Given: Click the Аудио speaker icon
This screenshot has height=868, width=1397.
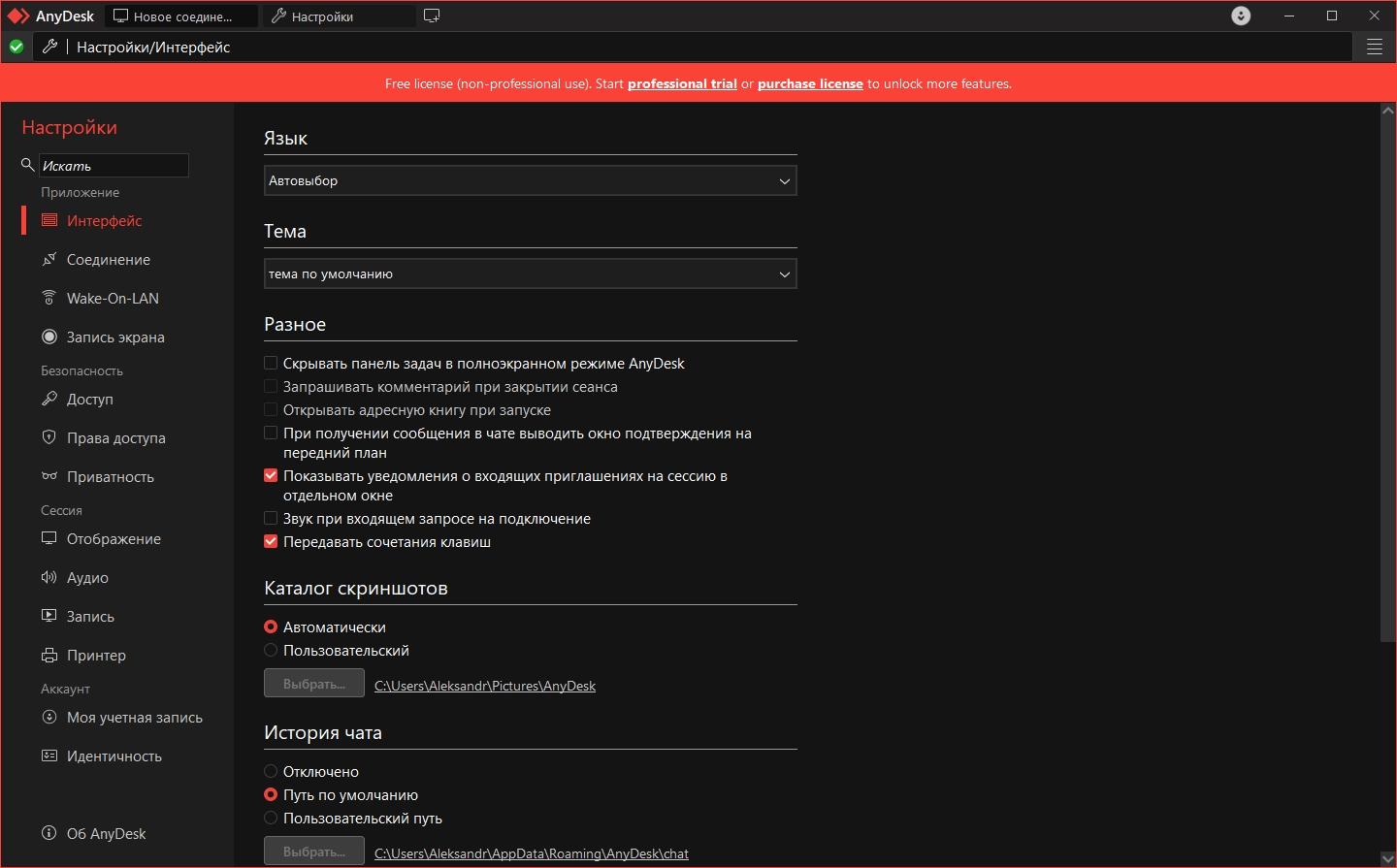Looking at the screenshot, I should pos(49,577).
